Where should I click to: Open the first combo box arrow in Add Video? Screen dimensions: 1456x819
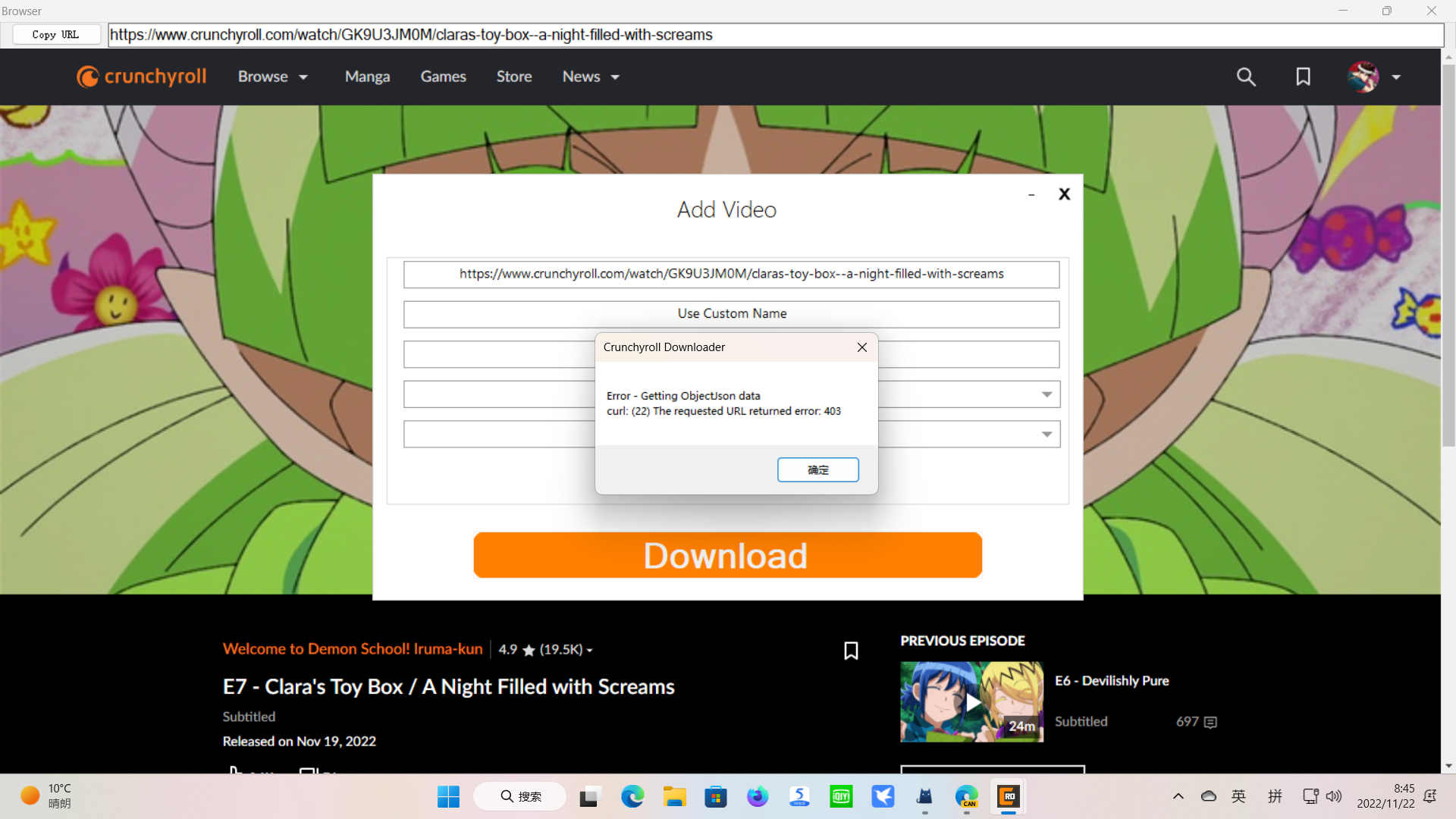point(1046,394)
